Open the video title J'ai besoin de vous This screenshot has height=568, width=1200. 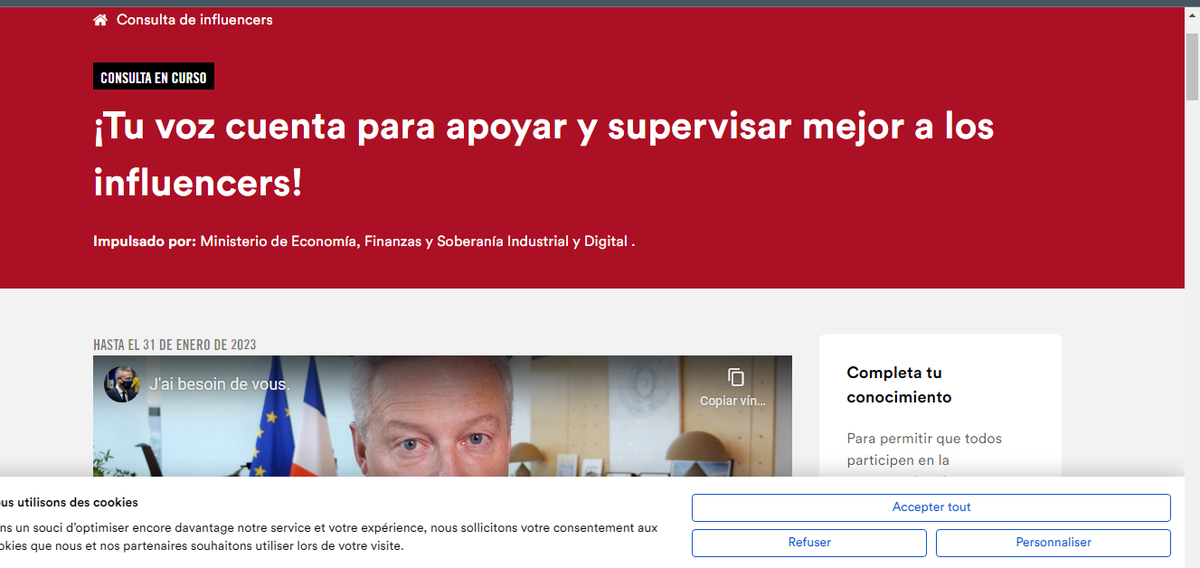pos(219,384)
